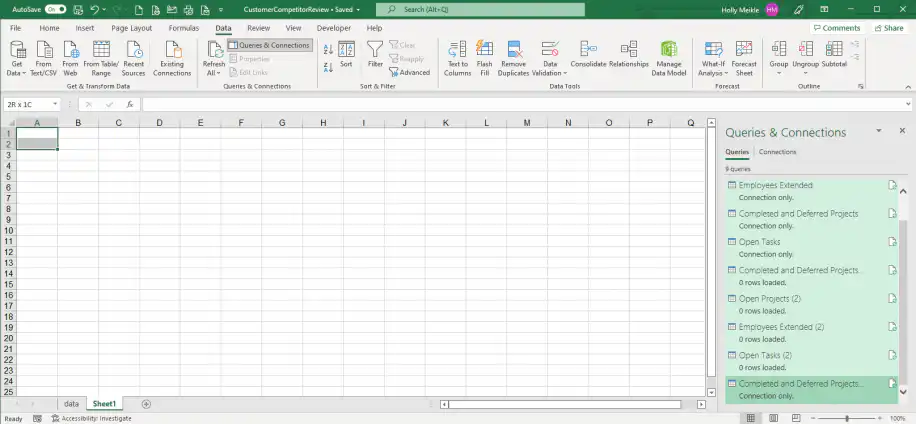The width and height of the screenshot is (916, 424).
Task: Switch to the Page Layout tab
Action: 131,28
